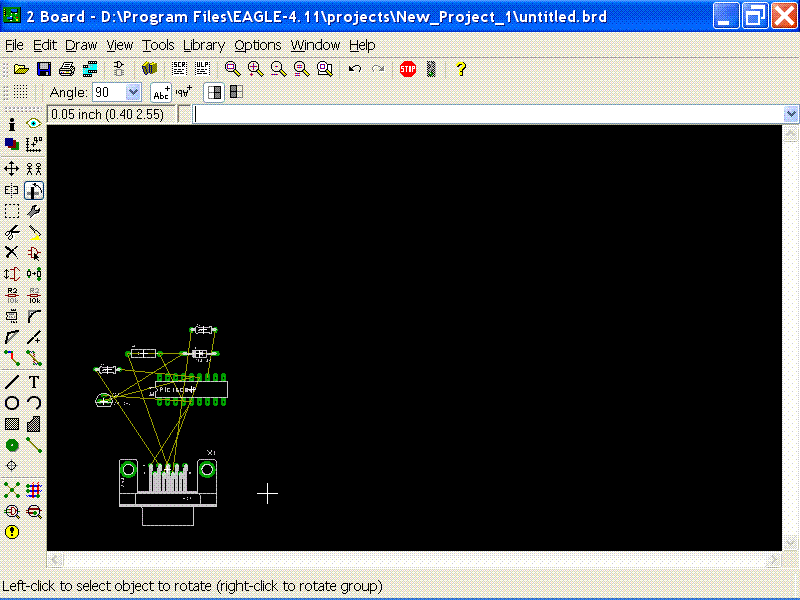800x600 pixels.
Task: Zoom in on the board
Action: 255,69
